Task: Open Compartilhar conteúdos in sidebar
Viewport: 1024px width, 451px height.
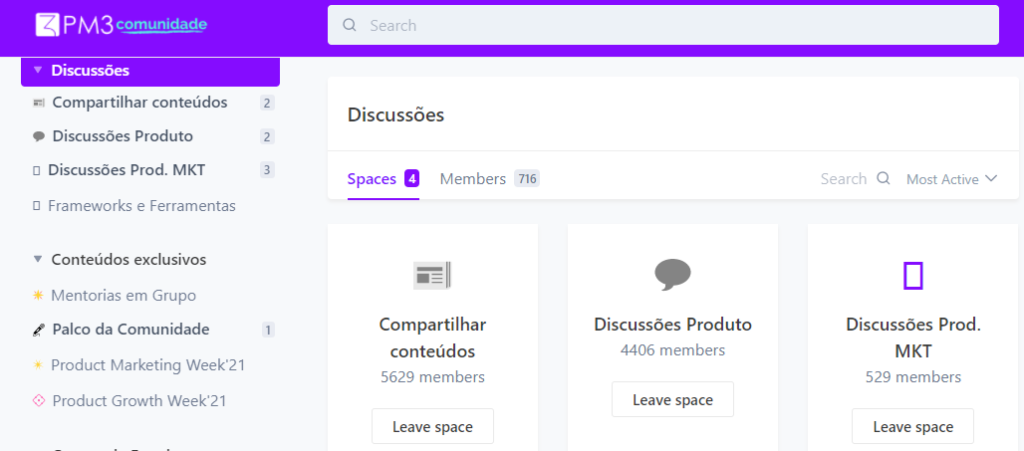Action: (x=140, y=102)
